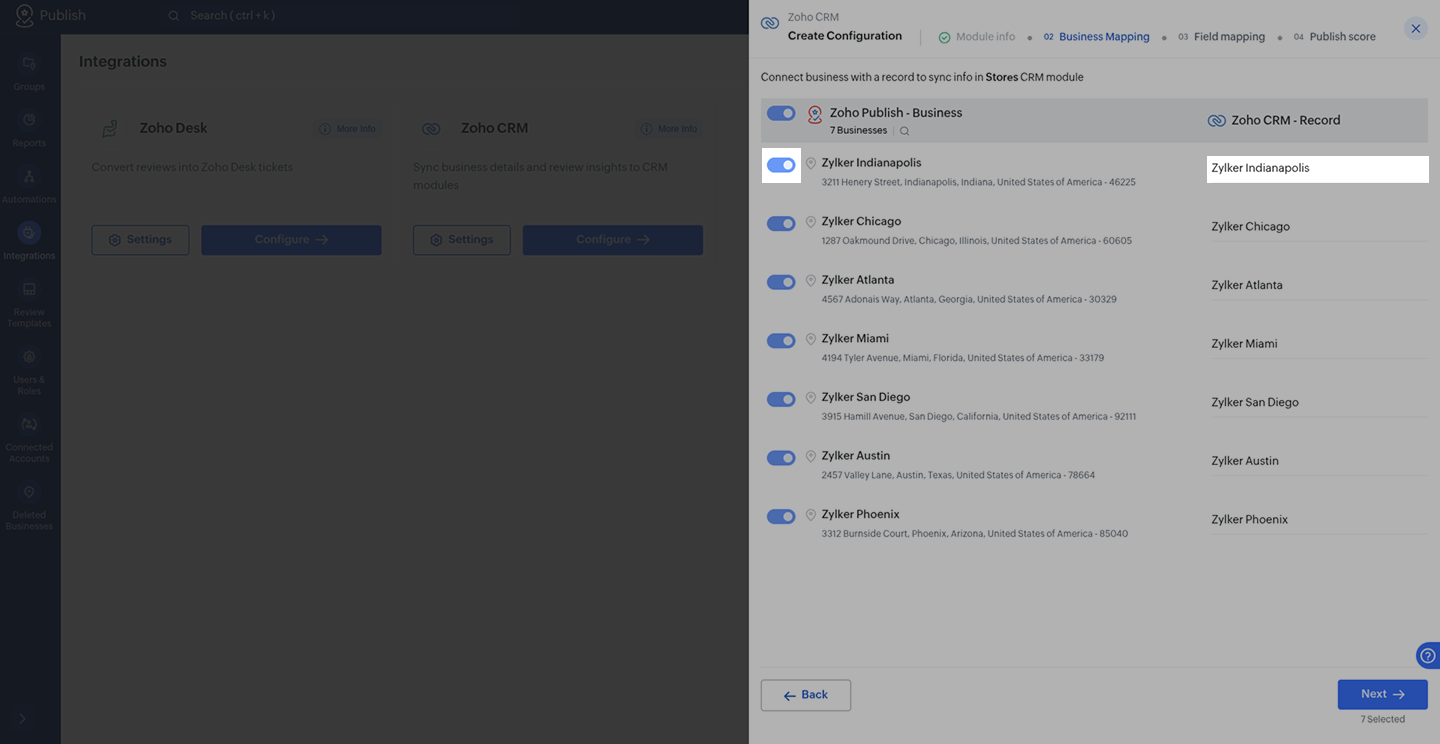Click the Zylker Chicago location pin icon

pyautogui.click(x=811, y=222)
